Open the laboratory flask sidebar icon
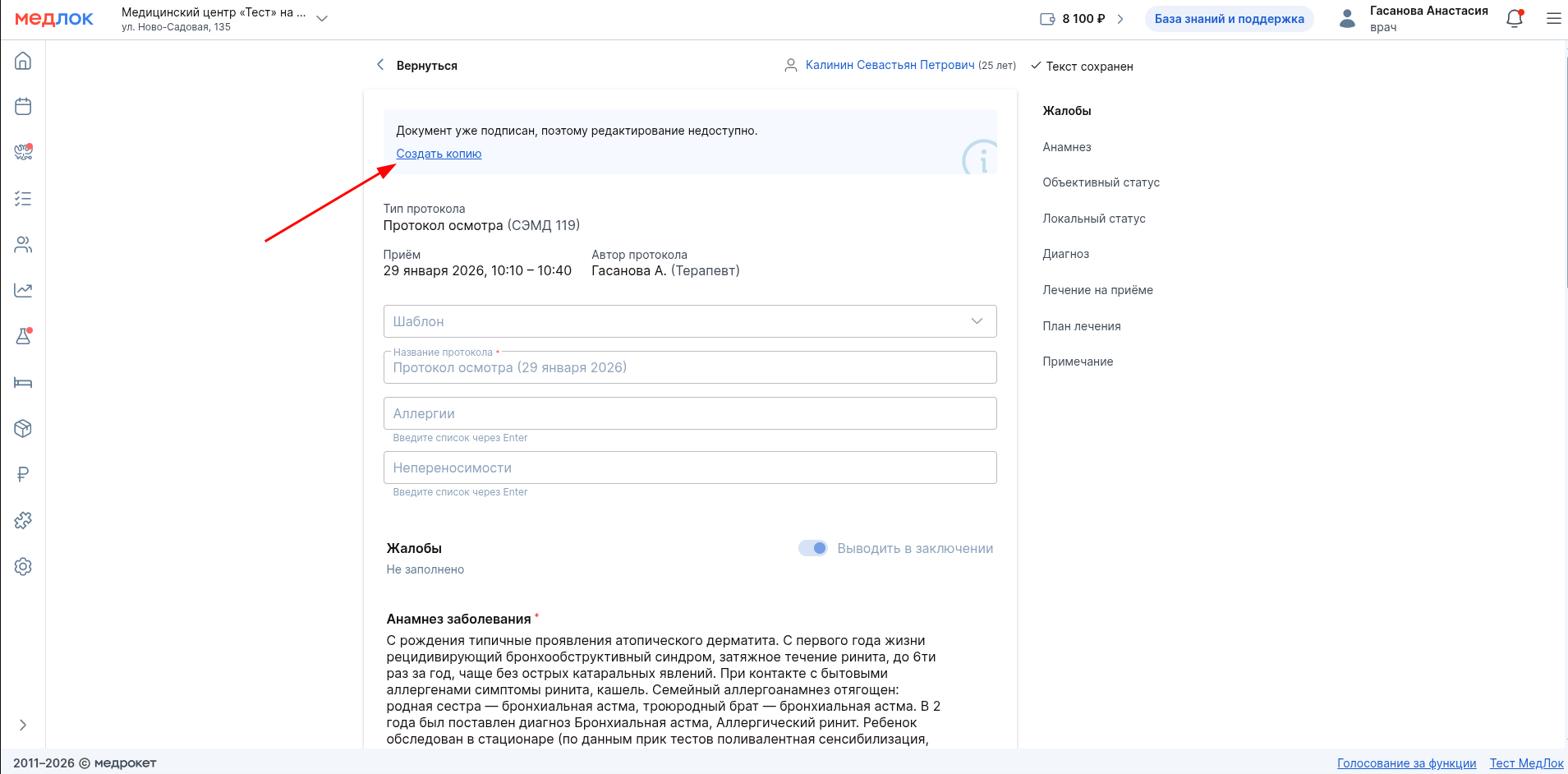This screenshot has height=774, width=1568. (x=23, y=336)
